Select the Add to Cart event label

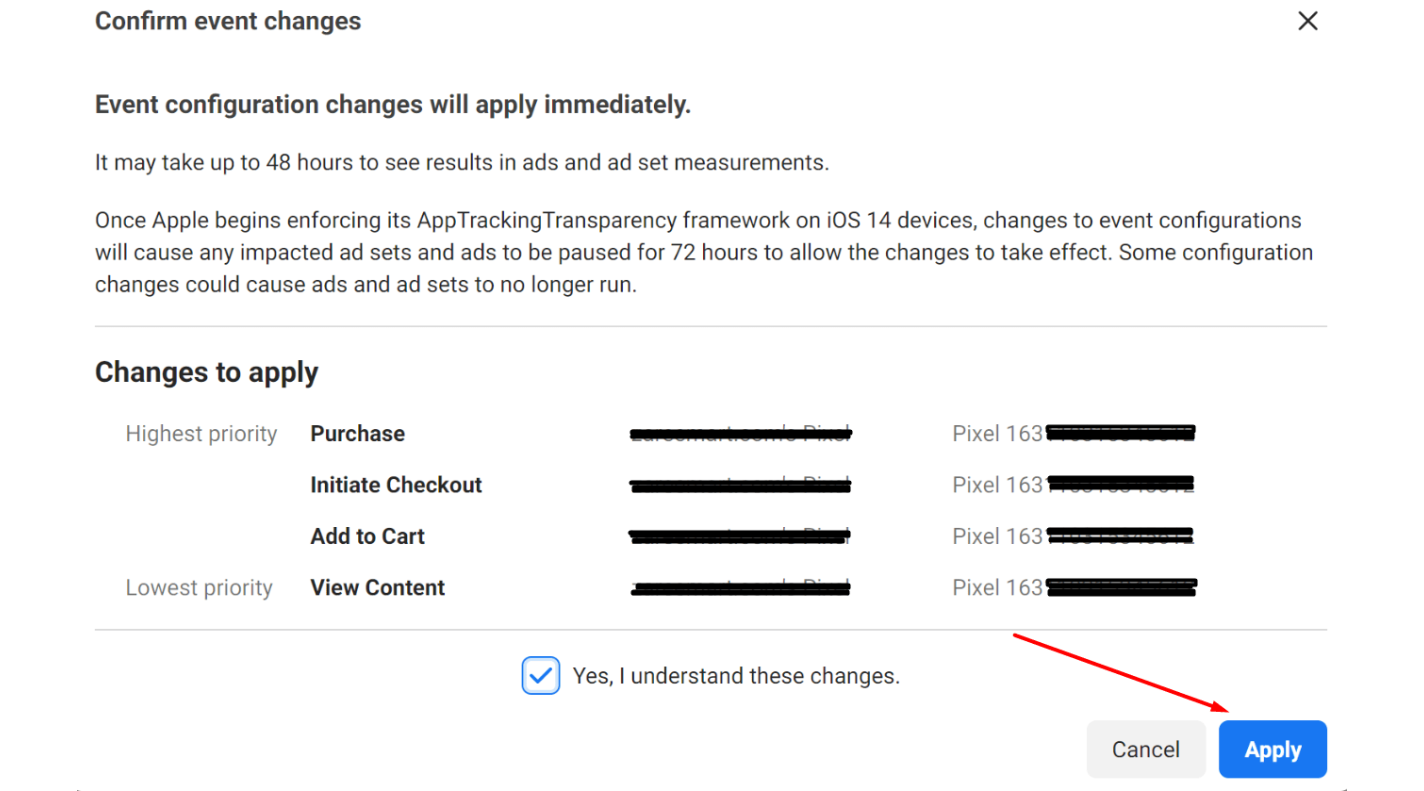pos(367,537)
